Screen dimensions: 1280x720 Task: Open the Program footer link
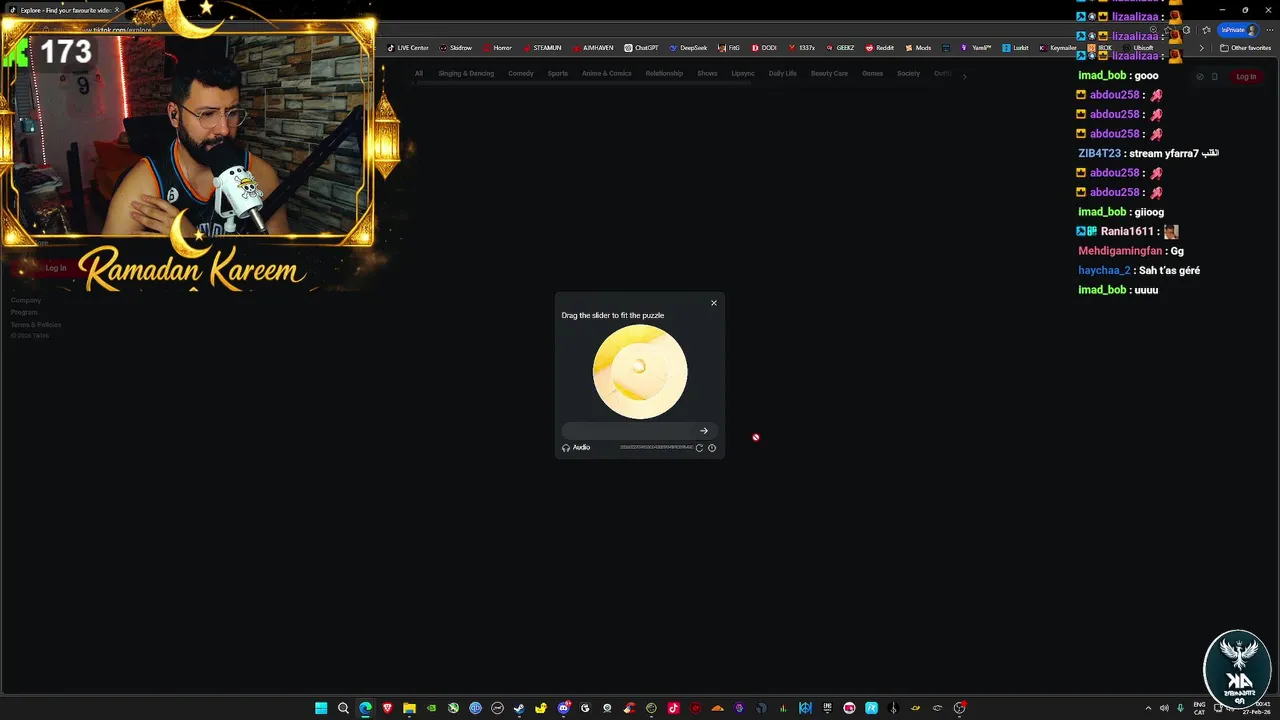click(24, 312)
